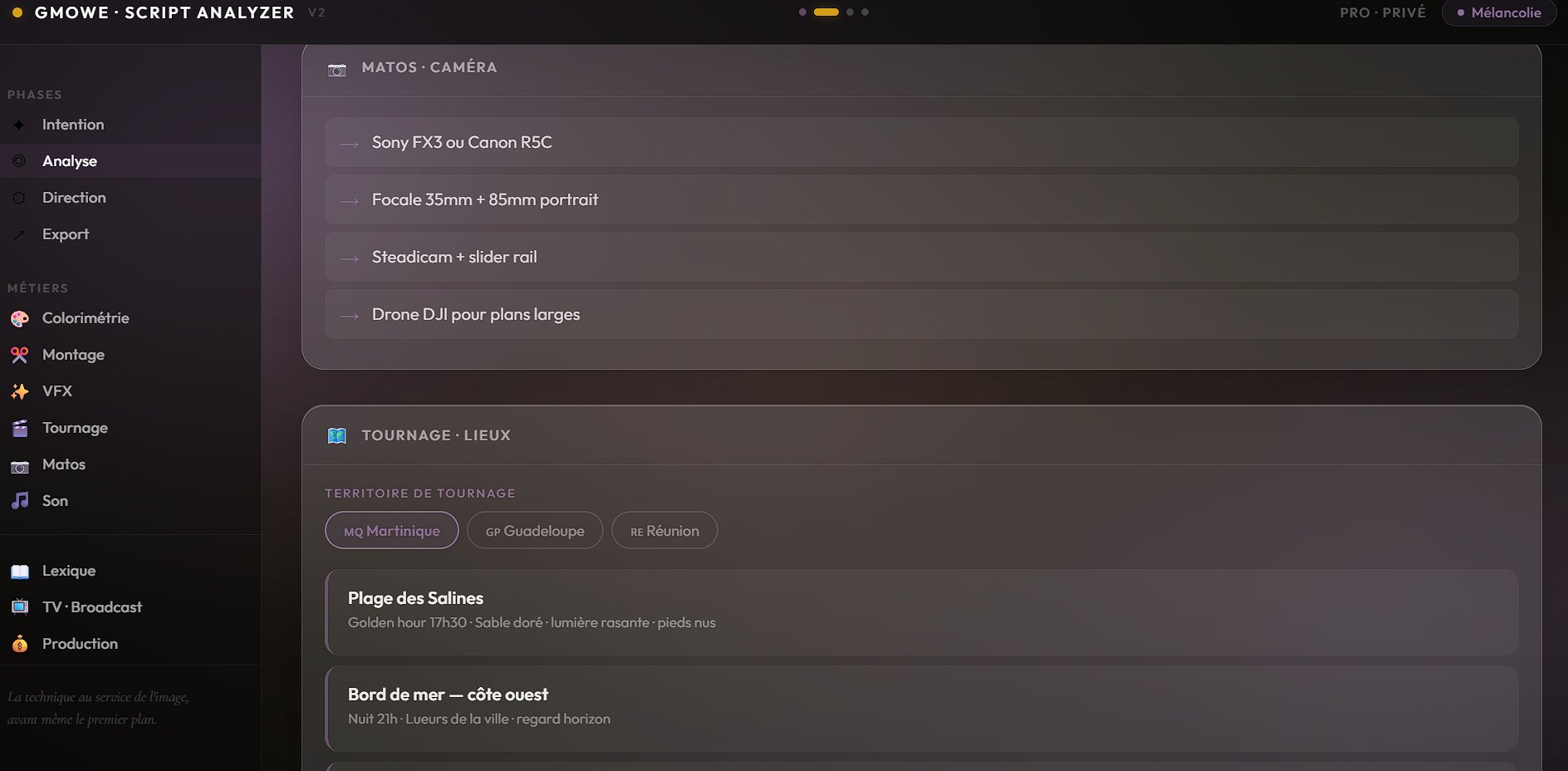Open Matos from the sidebar
1568x771 pixels.
click(130, 464)
